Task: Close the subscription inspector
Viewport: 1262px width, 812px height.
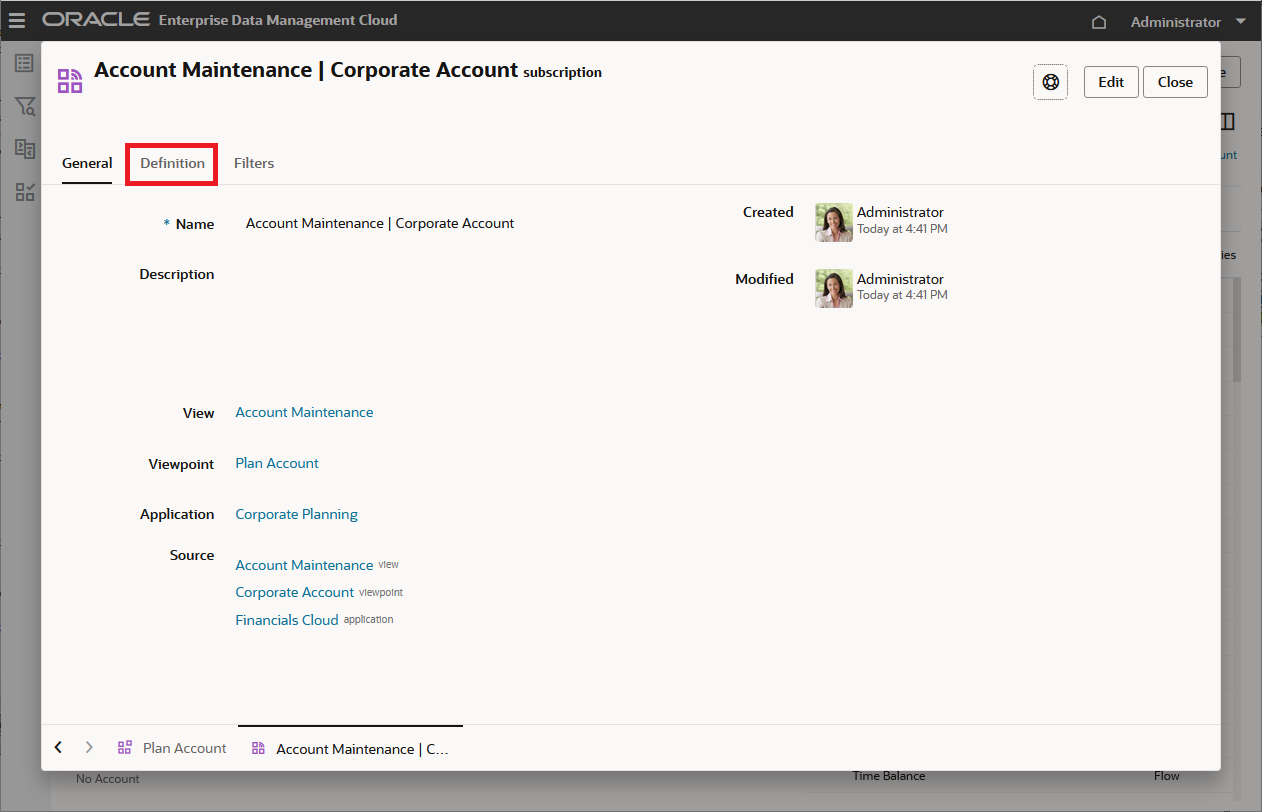Action: tap(1175, 82)
